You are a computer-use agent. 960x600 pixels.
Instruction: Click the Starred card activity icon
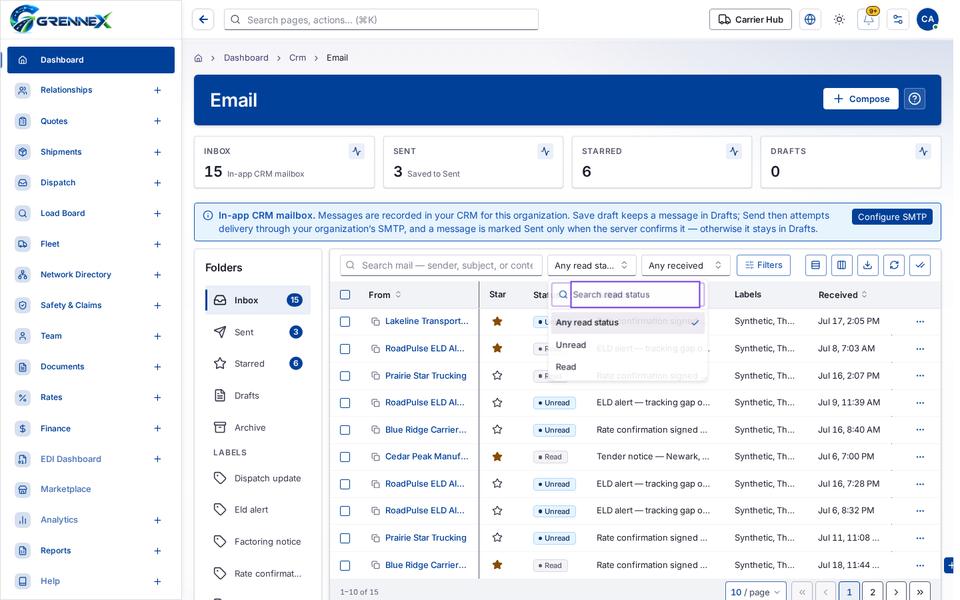tap(733, 151)
